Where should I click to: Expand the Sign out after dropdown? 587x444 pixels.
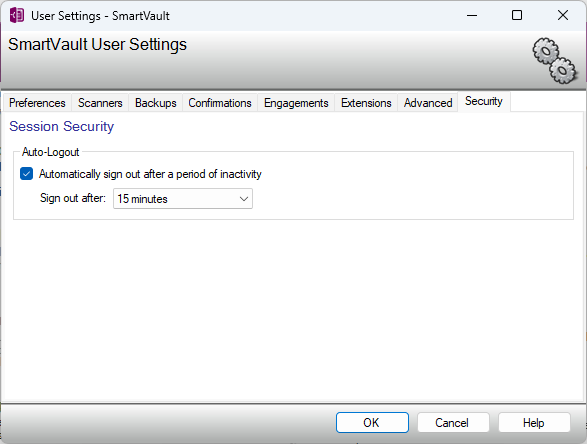coord(183,199)
